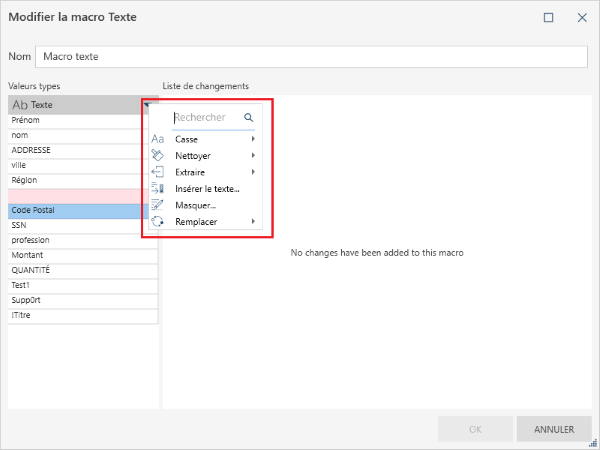Open the Extraire menu entry
Screen dimensions: 600x450
(x=190, y=172)
